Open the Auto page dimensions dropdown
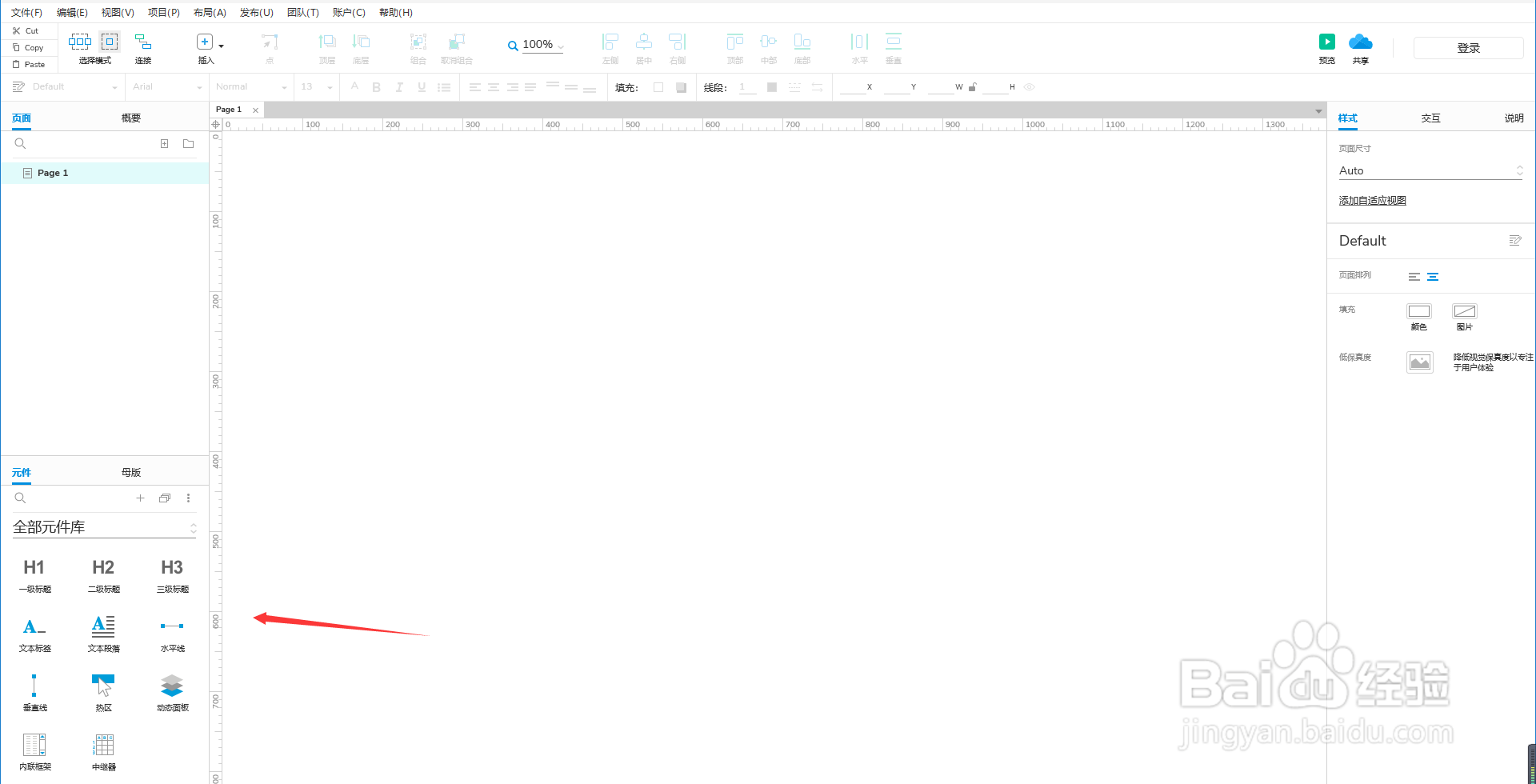This screenshot has height=784, width=1536. tap(1430, 170)
